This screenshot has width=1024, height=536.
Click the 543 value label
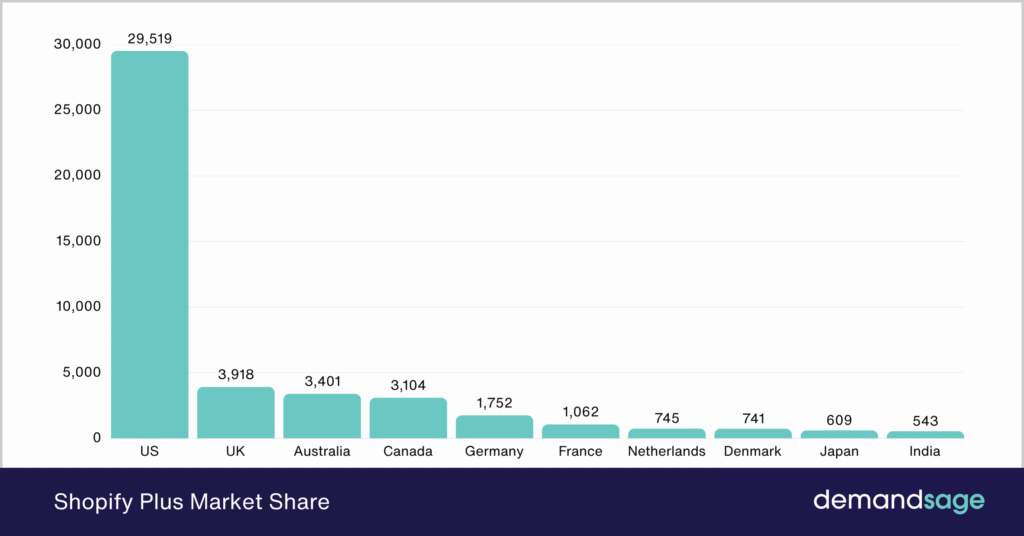click(925, 421)
